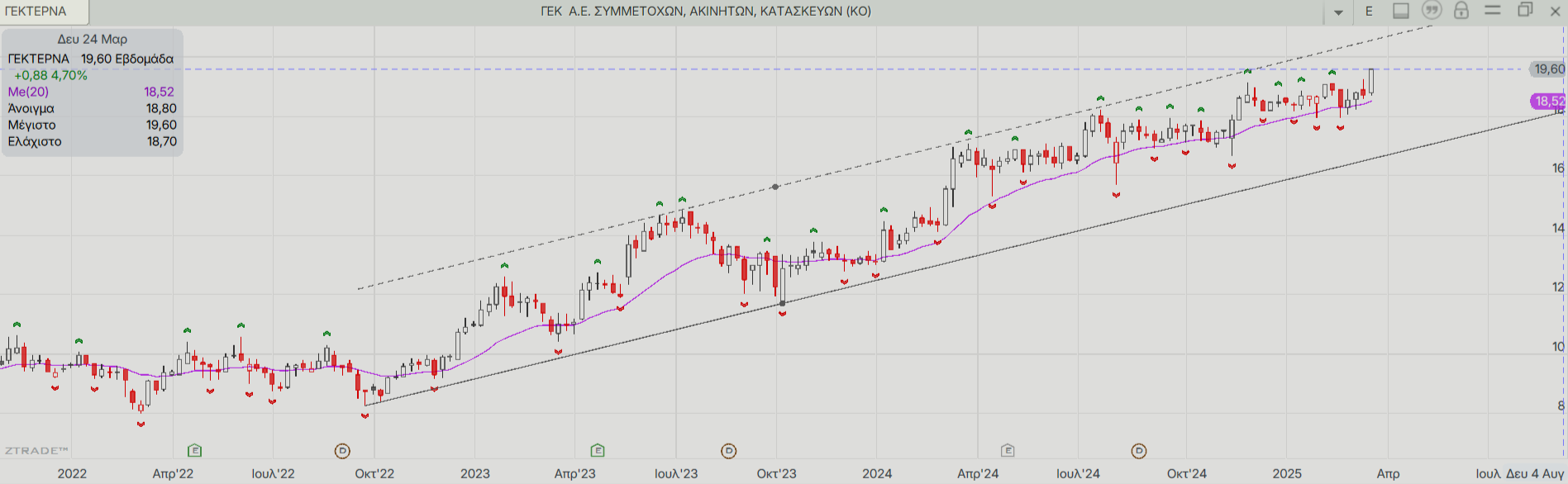This screenshot has height=484, width=1568.
Task: Click the D dividend marker near Οκτ'23
Action: pos(728,451)
